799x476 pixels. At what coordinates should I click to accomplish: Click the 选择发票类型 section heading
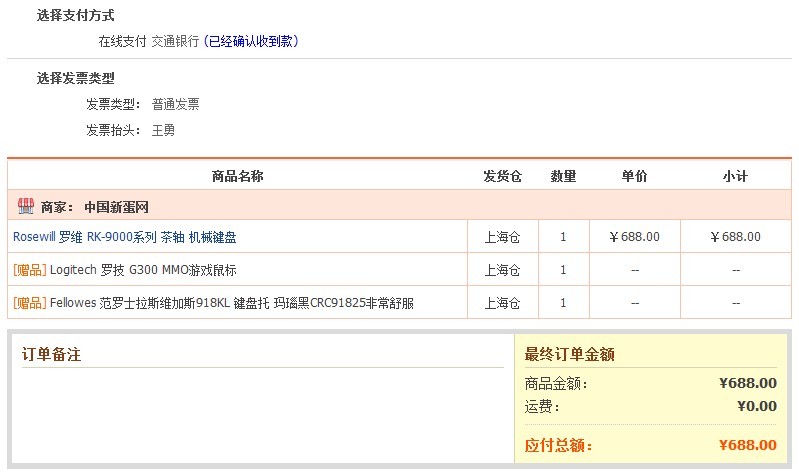(75, 78)
